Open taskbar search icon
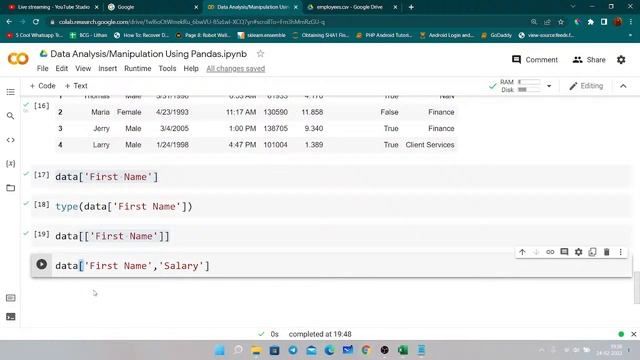Screen dimensions: 640x360 tap(238, 350)
